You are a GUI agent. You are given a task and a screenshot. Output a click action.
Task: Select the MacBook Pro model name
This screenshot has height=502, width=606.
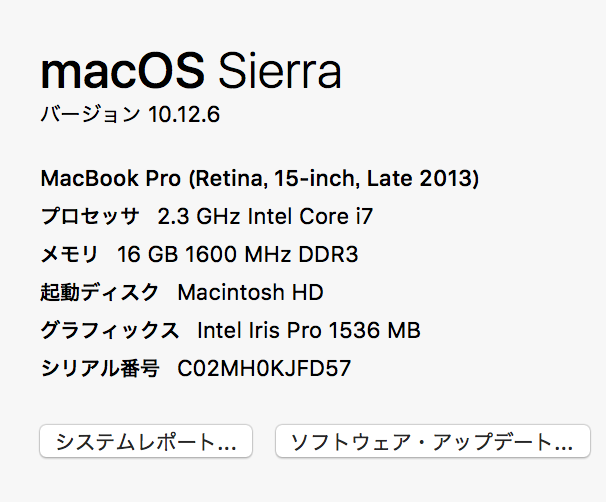pos(110,179)
